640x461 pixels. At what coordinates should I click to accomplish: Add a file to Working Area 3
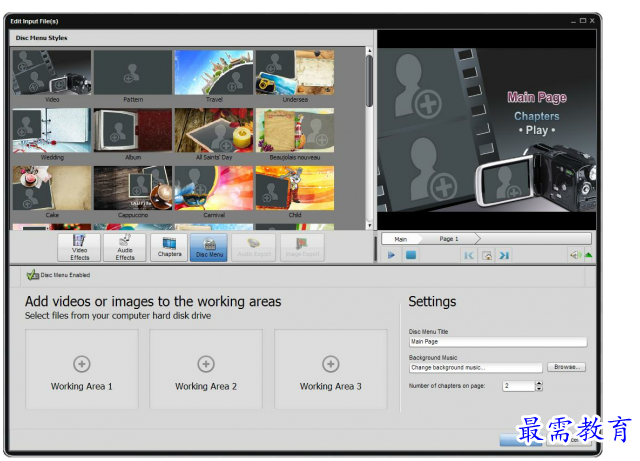tap(331, 369)
